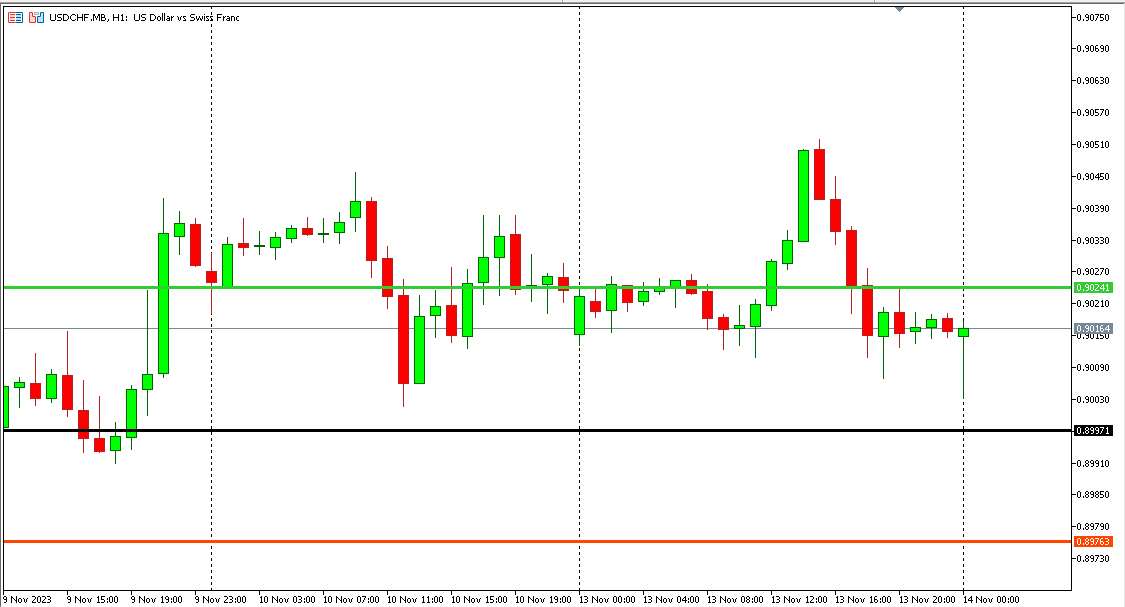Click the gray current price label 0.90164
Viewport: 1125px width, 607px height.
pos(1093,329)
